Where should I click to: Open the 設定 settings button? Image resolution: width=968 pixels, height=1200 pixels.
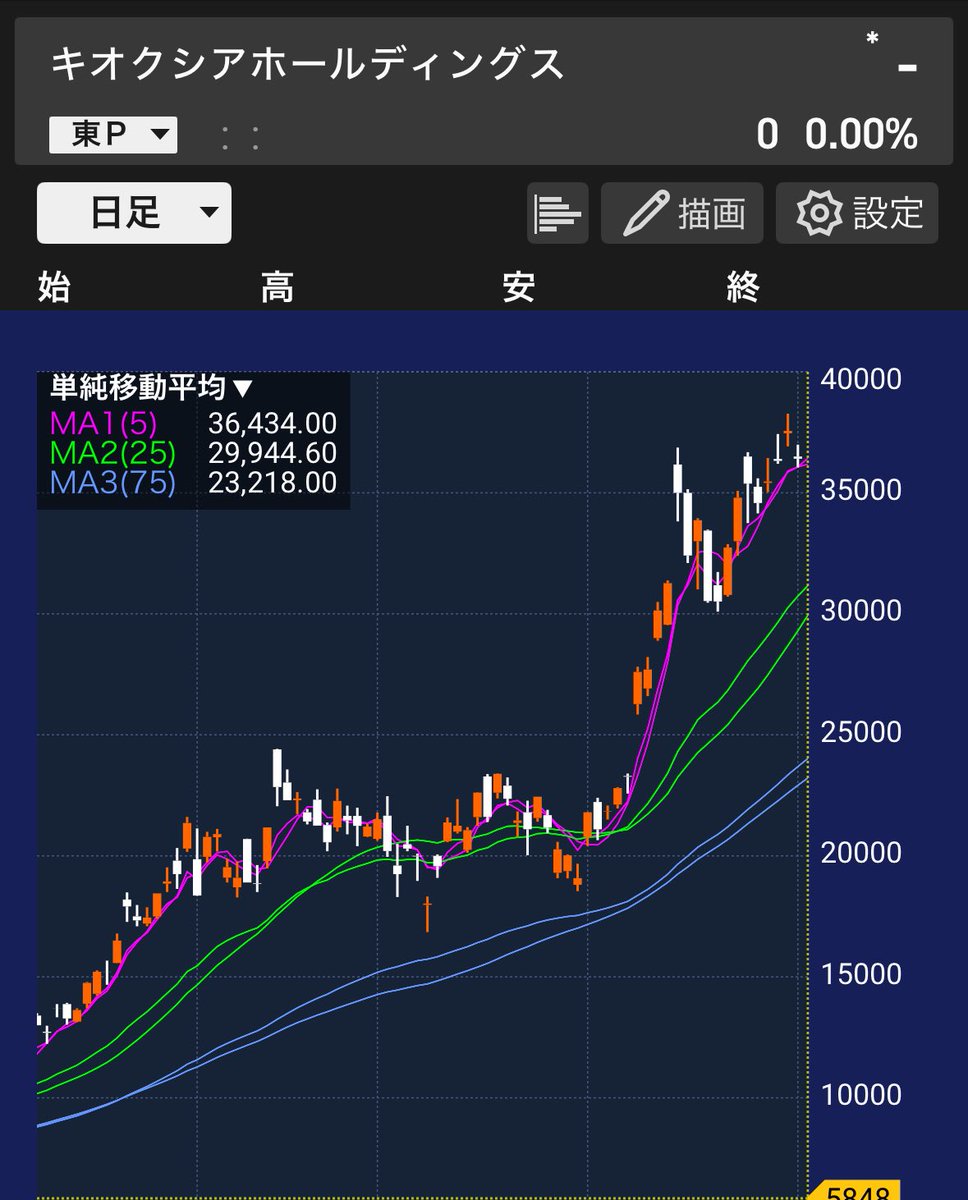pyautogui.click(x=857, y=213)
